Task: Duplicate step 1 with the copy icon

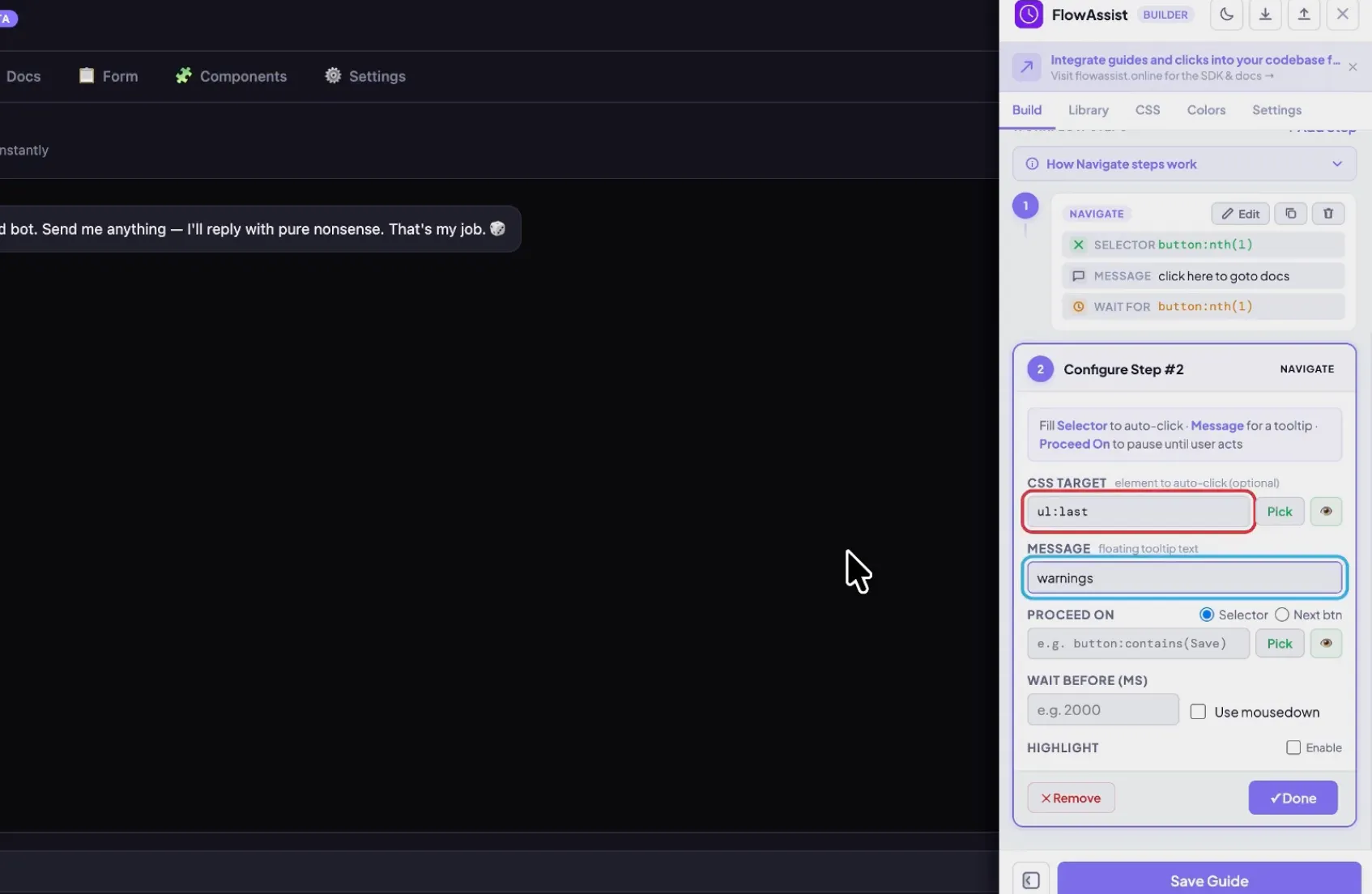Action: tap(1290, 214)
